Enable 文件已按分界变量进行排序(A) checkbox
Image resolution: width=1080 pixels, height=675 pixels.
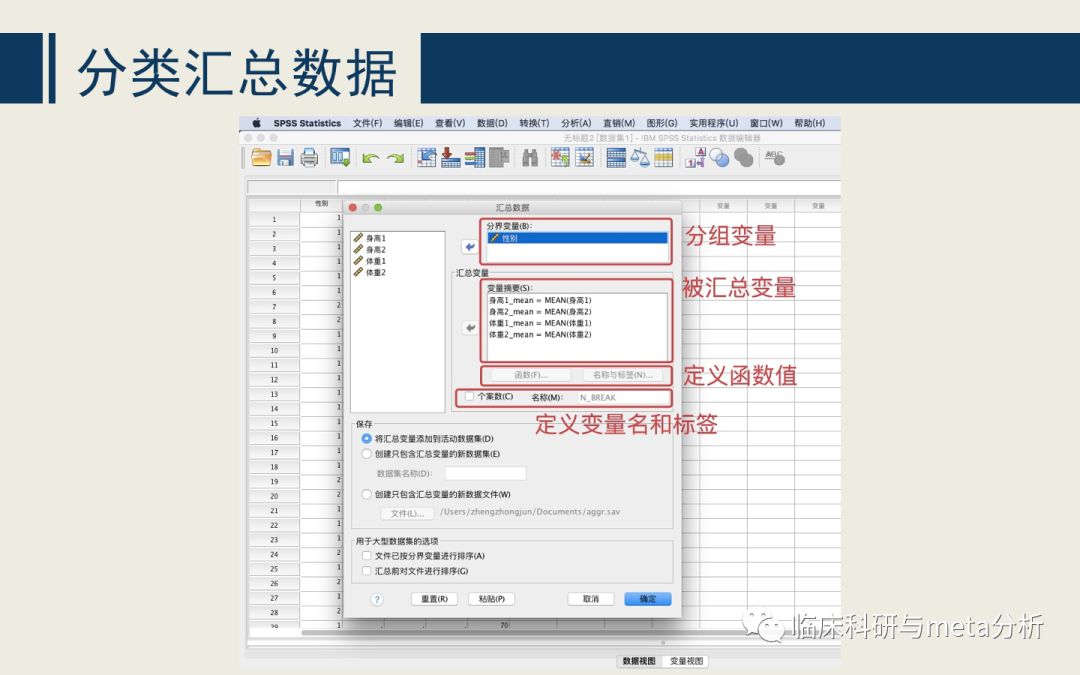tap(366, 556)
